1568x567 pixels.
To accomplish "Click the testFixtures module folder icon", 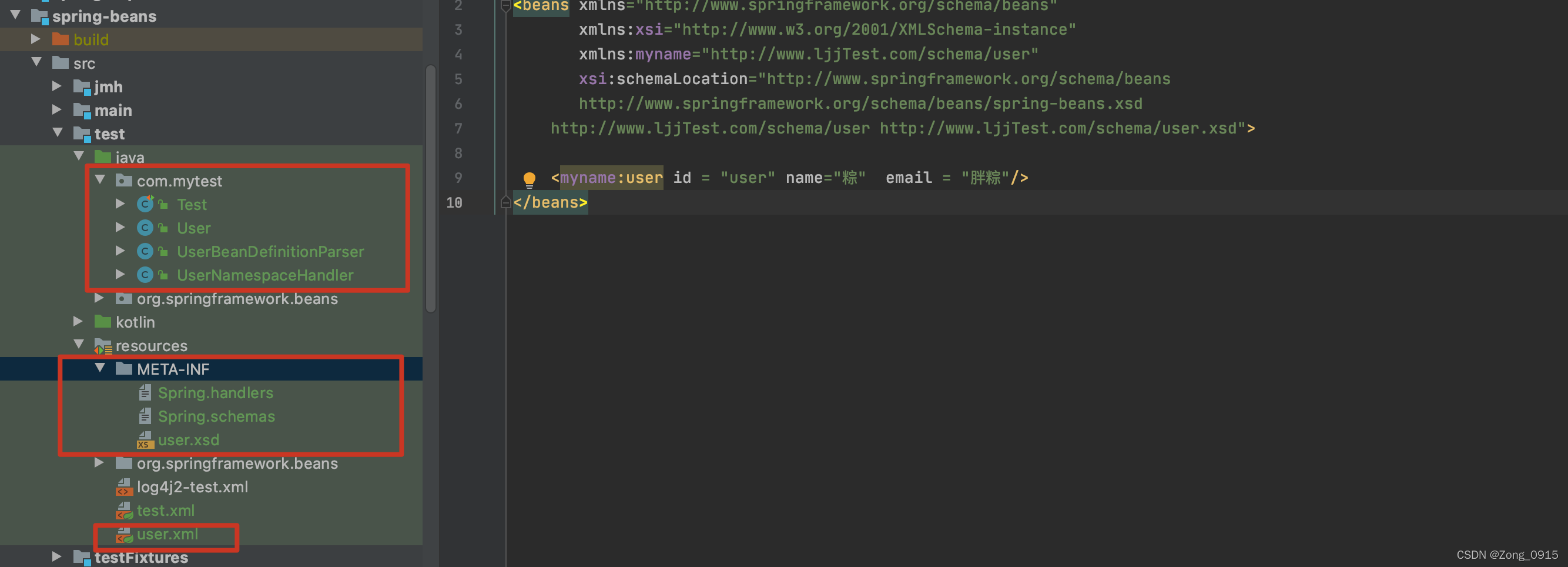I will [x=82, y=557].
